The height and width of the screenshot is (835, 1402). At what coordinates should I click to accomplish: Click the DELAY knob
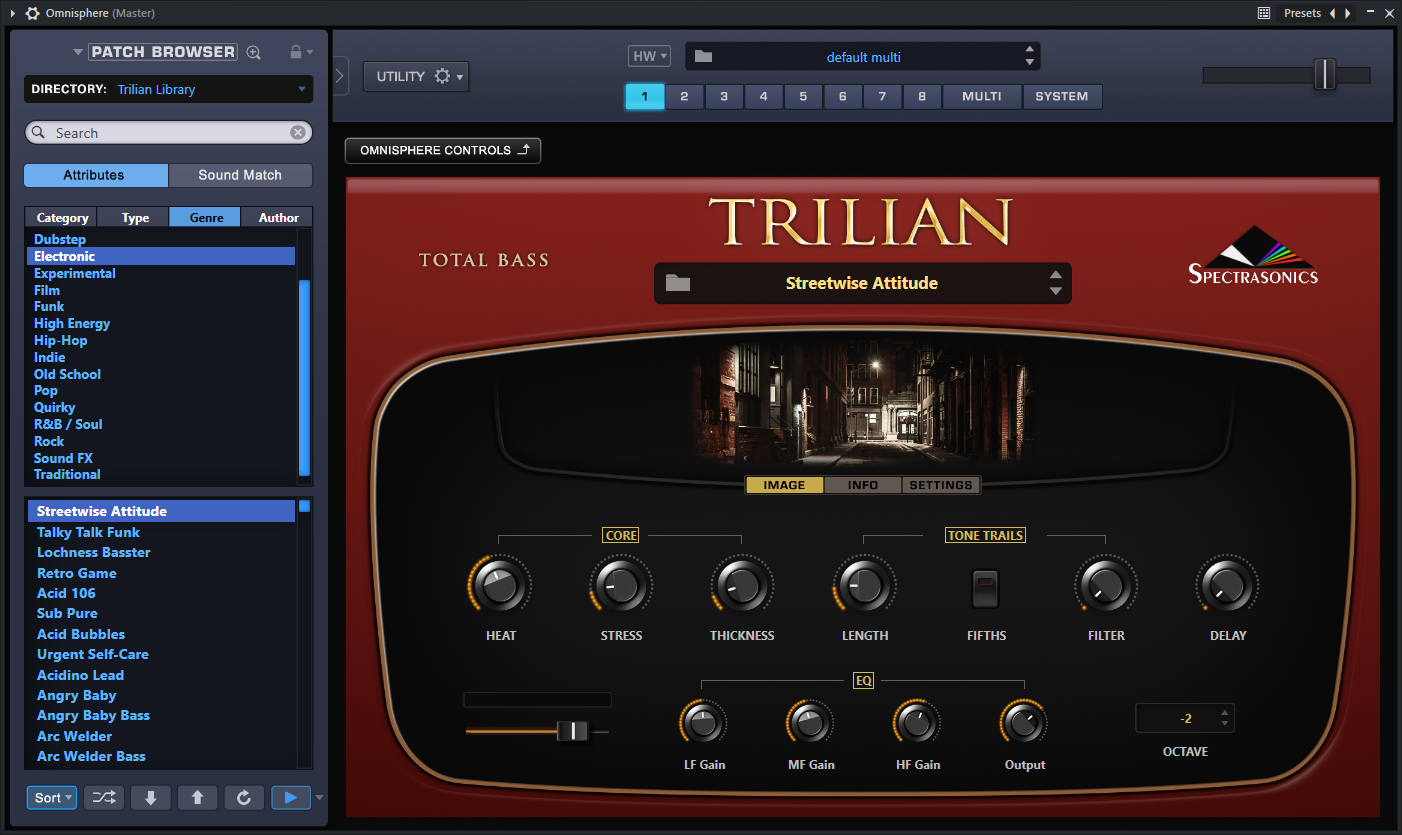(x=1226, y=584)
